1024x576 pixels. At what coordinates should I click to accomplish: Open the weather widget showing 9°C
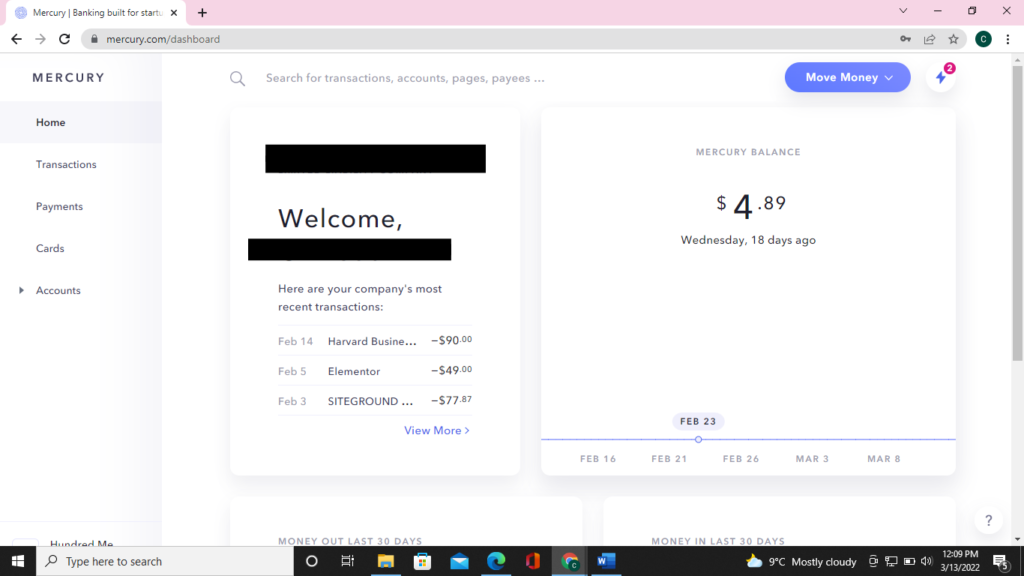coord(801,562)
